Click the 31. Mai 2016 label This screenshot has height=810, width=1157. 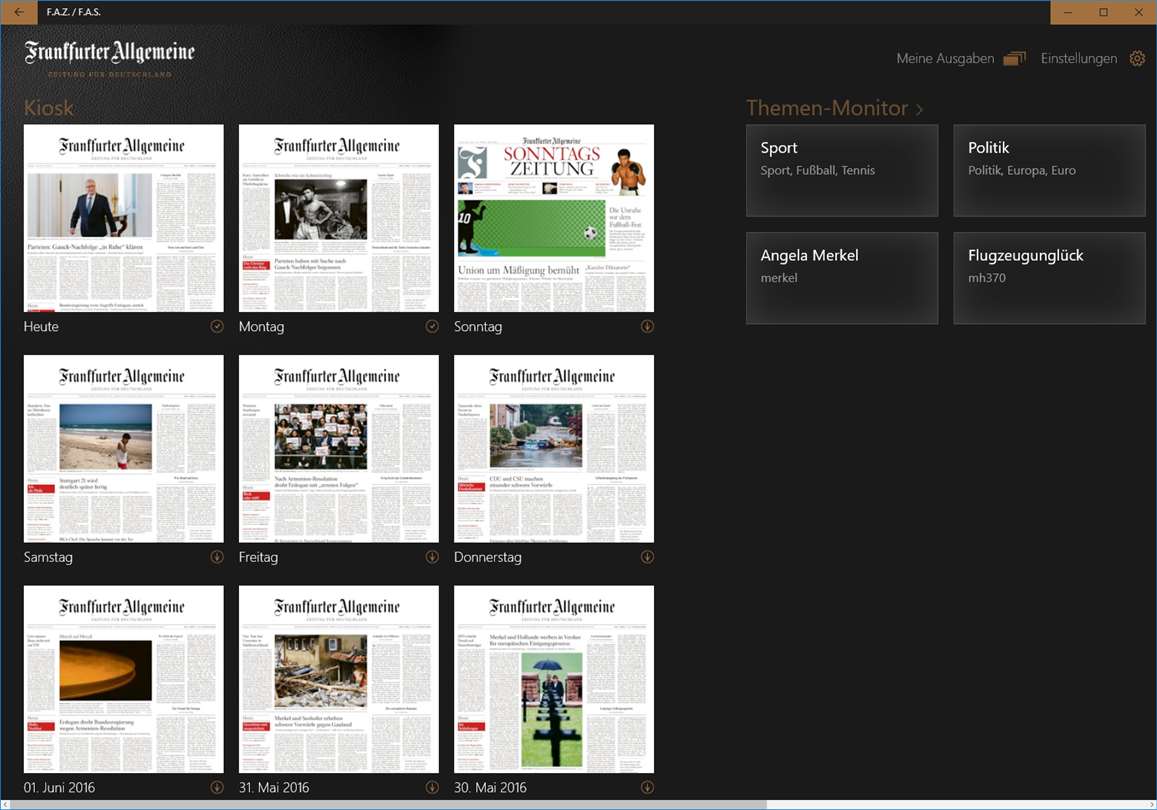274,787
